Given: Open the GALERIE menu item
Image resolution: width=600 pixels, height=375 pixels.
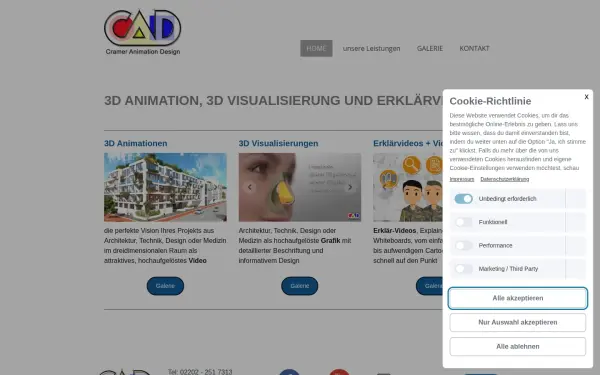Looking at the screenshot, I should (x=430, y=48).
